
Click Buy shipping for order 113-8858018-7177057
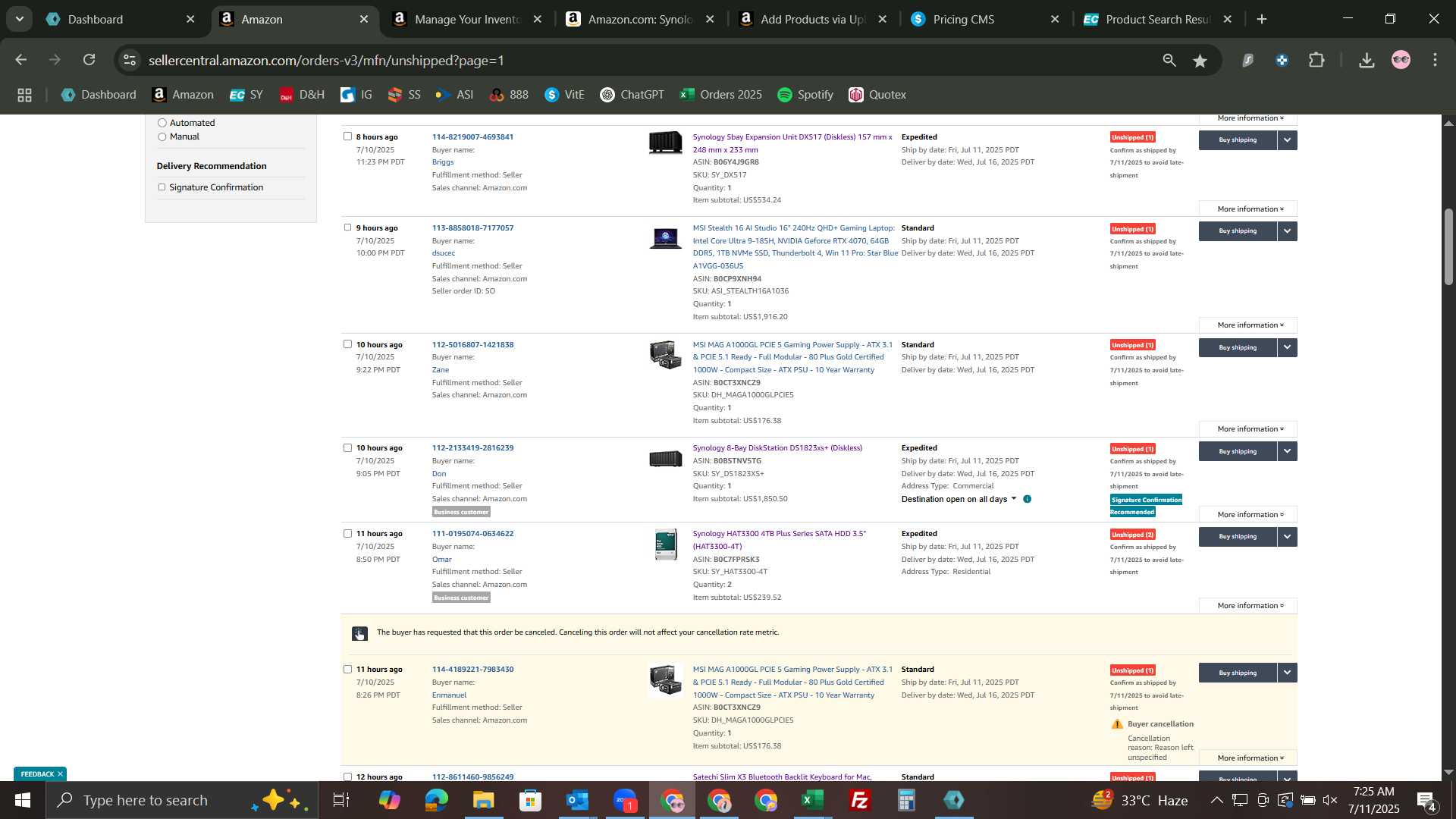click(1238, 231)
